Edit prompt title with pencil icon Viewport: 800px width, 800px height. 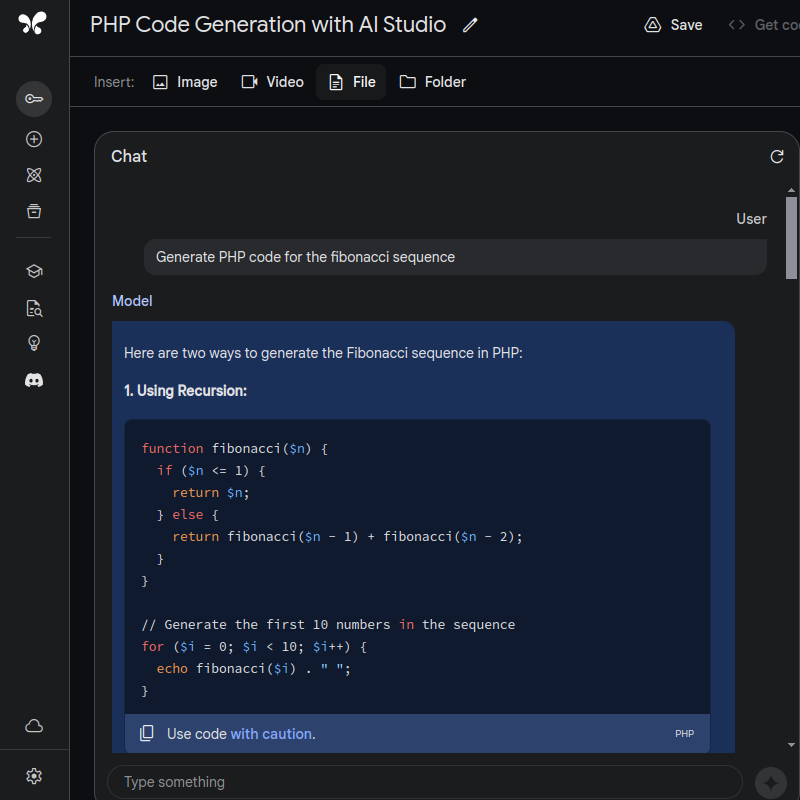[x=470, y=25]
